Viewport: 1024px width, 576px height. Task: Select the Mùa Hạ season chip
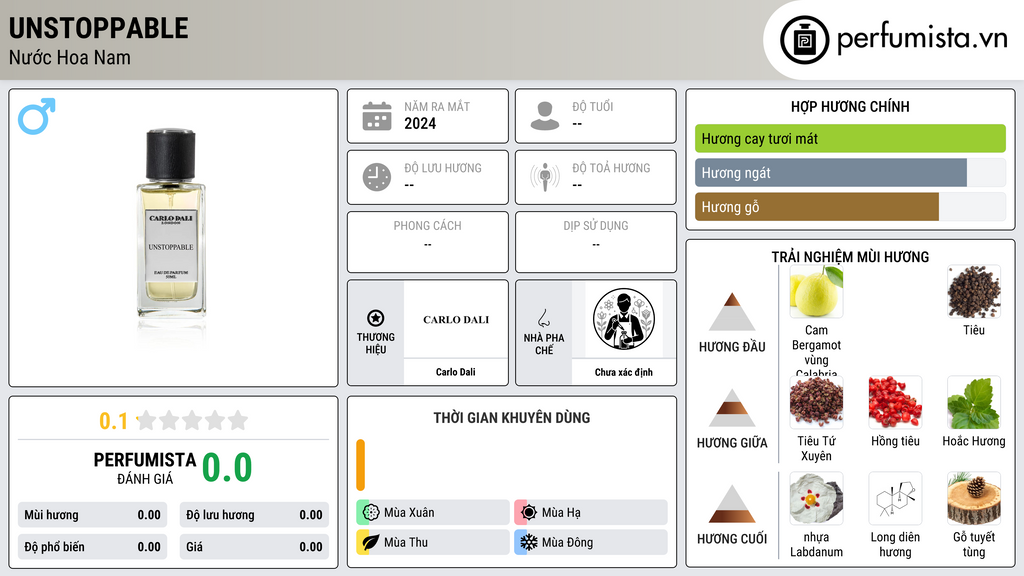coord(591,512)
